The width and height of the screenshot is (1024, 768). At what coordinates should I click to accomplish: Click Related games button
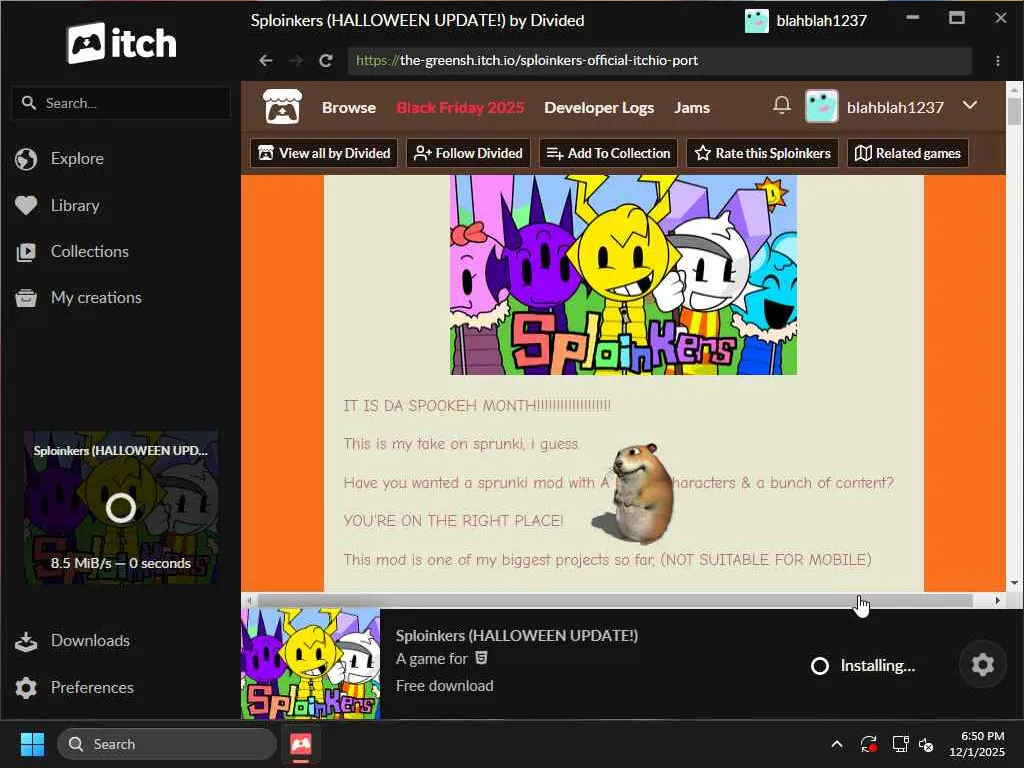pyautogui.click(x=908, y=153)
